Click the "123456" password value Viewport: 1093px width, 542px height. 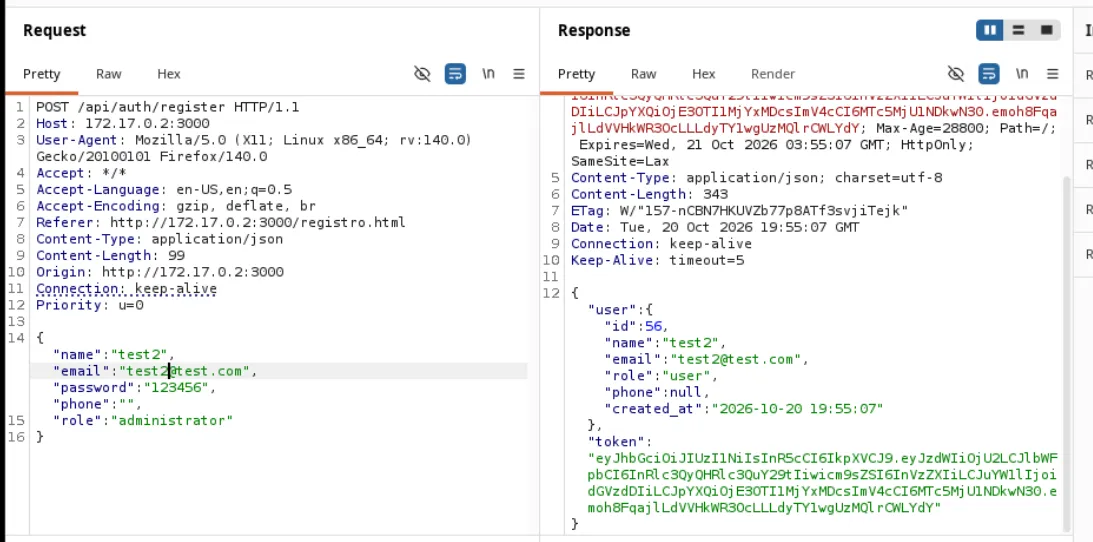pos(176,388)
